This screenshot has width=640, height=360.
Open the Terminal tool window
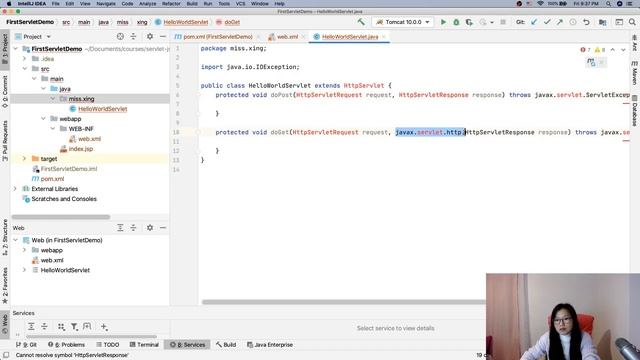pos(144,345)
